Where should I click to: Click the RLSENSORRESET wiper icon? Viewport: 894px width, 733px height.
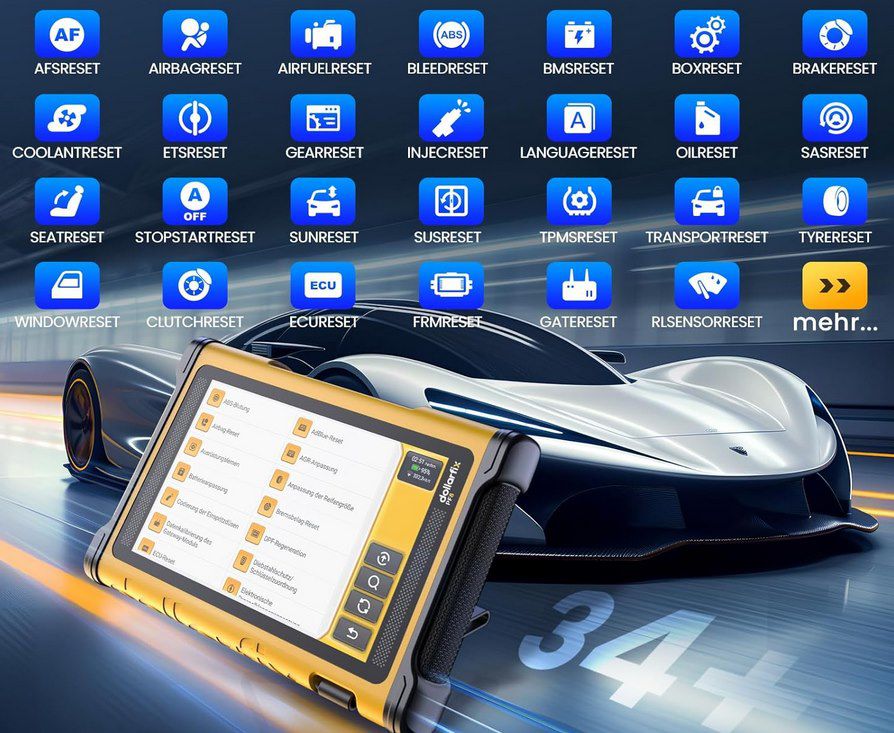[x=707, y=286]
